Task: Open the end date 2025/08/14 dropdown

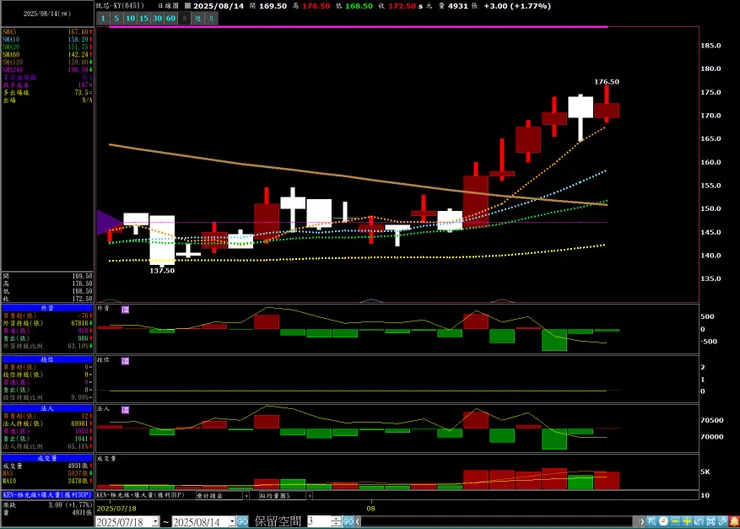Action: pyautogui.click(x=232, y=521)
